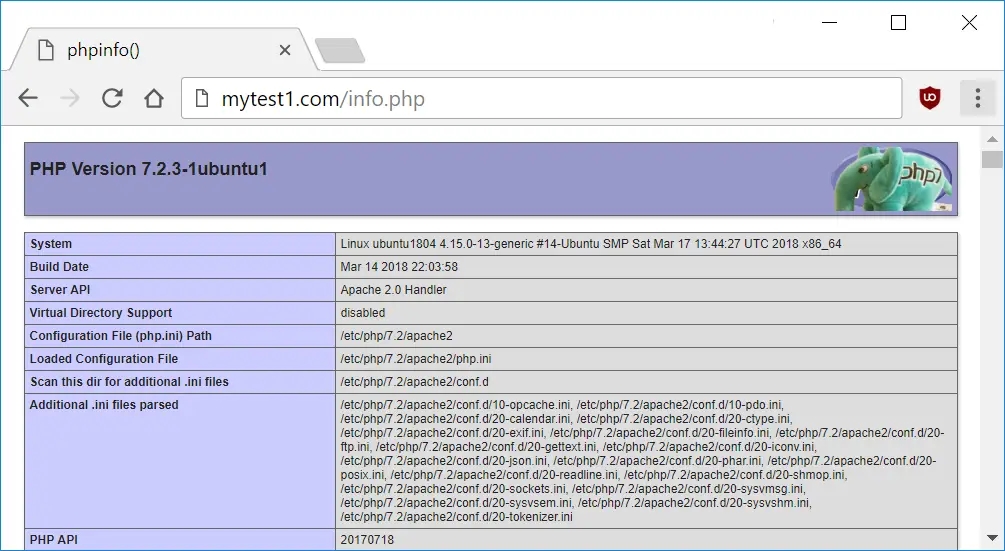Open the browser home page
This screenshot has width=1005, height=551.
click(154, 98)
